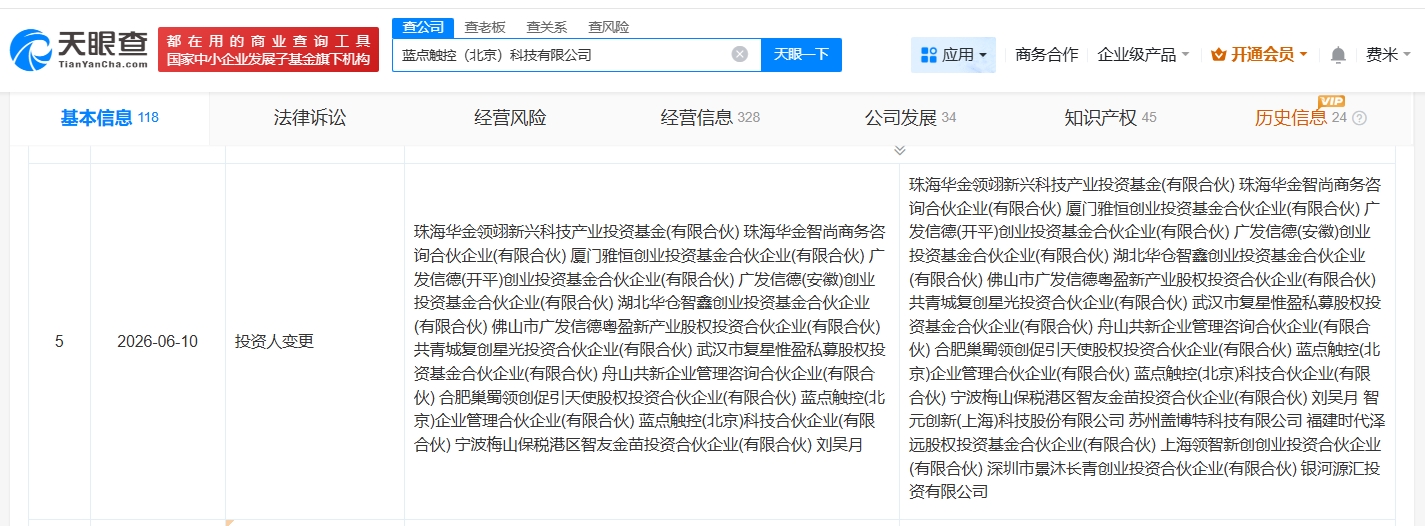Screen dimensions: 1425x526
Task: Switch to the 经营信息 tab
Action: tap(710, 118)
